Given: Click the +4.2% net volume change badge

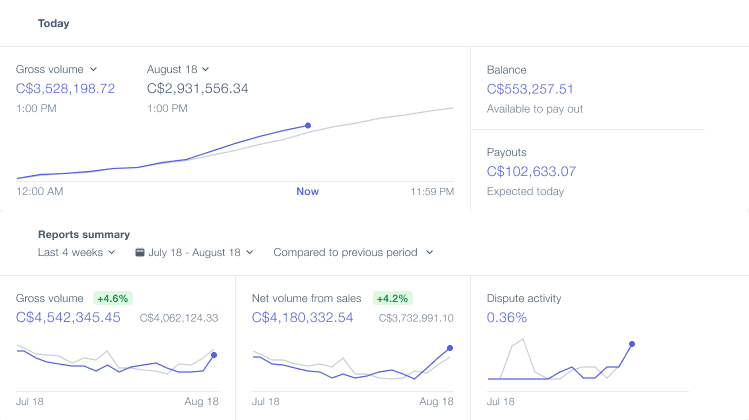Looking at the screenshot, I should coord(392,299).
